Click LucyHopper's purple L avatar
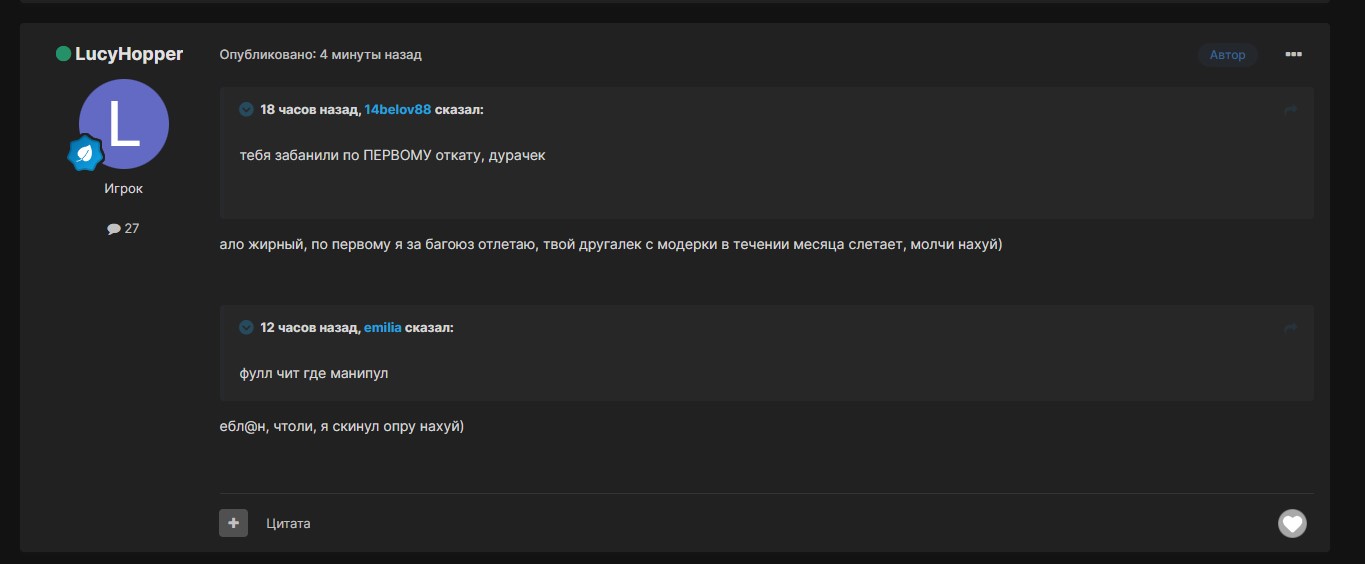 124,124
